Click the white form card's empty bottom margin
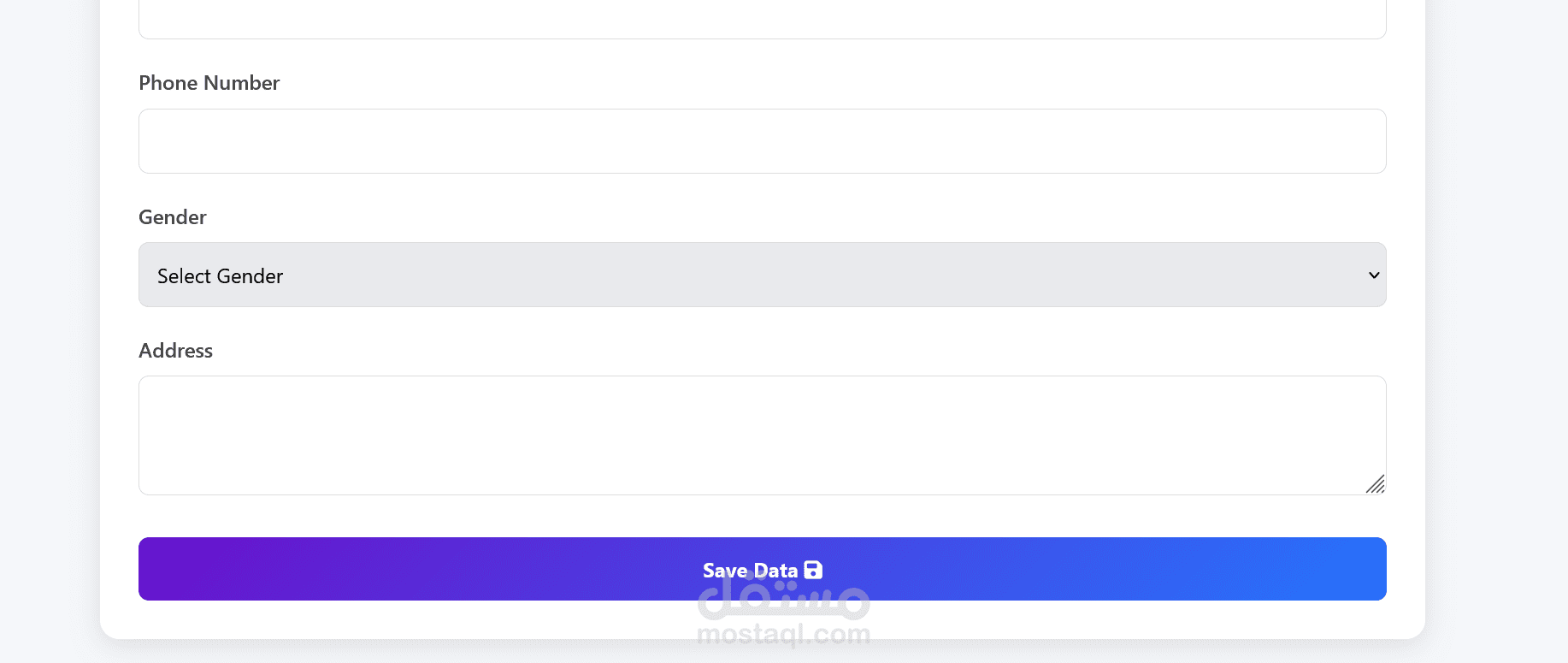This screenshot has height=663, width=1568. 427,619
